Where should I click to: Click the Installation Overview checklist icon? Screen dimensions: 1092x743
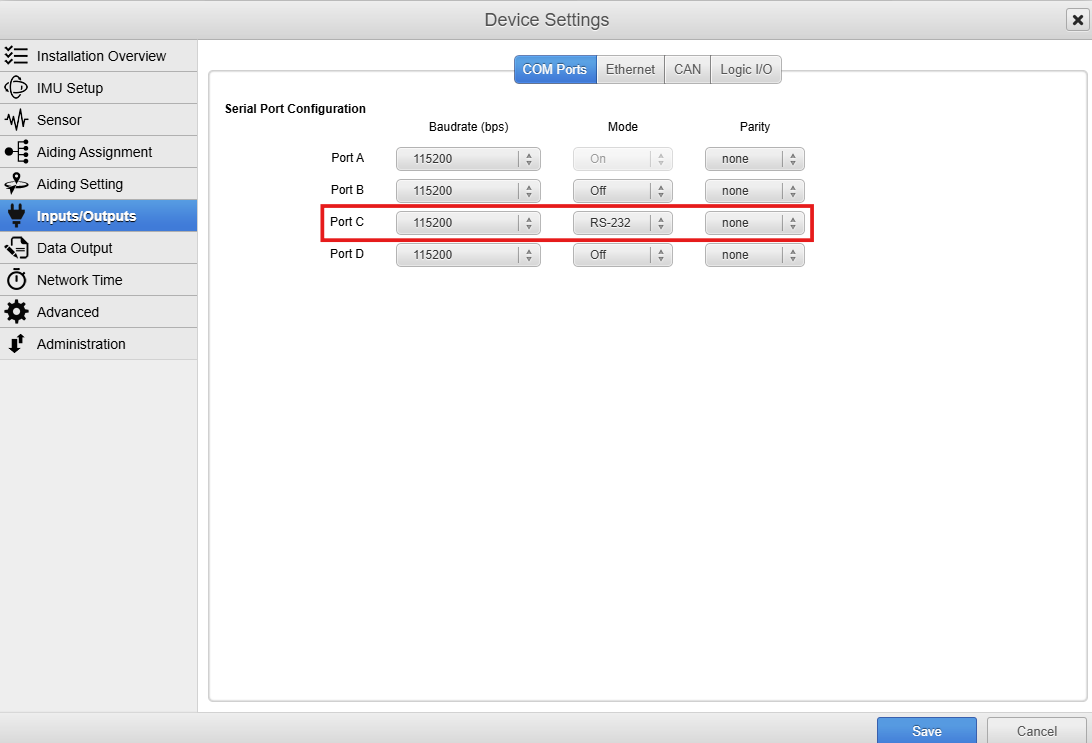(x=16, y=56)
